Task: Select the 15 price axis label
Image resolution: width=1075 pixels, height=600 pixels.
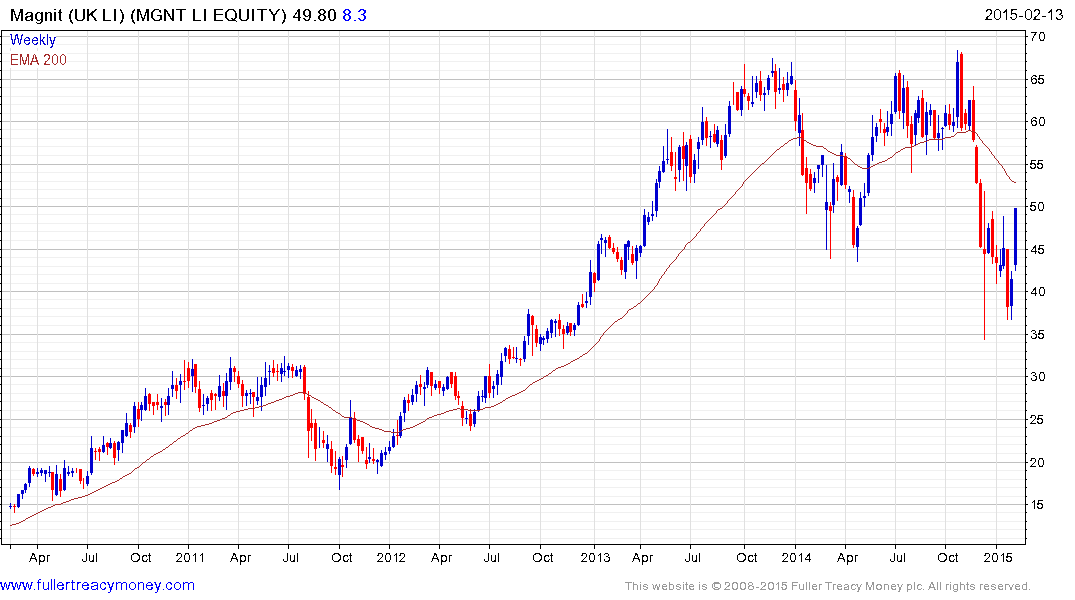Action: coord(1037,505)
